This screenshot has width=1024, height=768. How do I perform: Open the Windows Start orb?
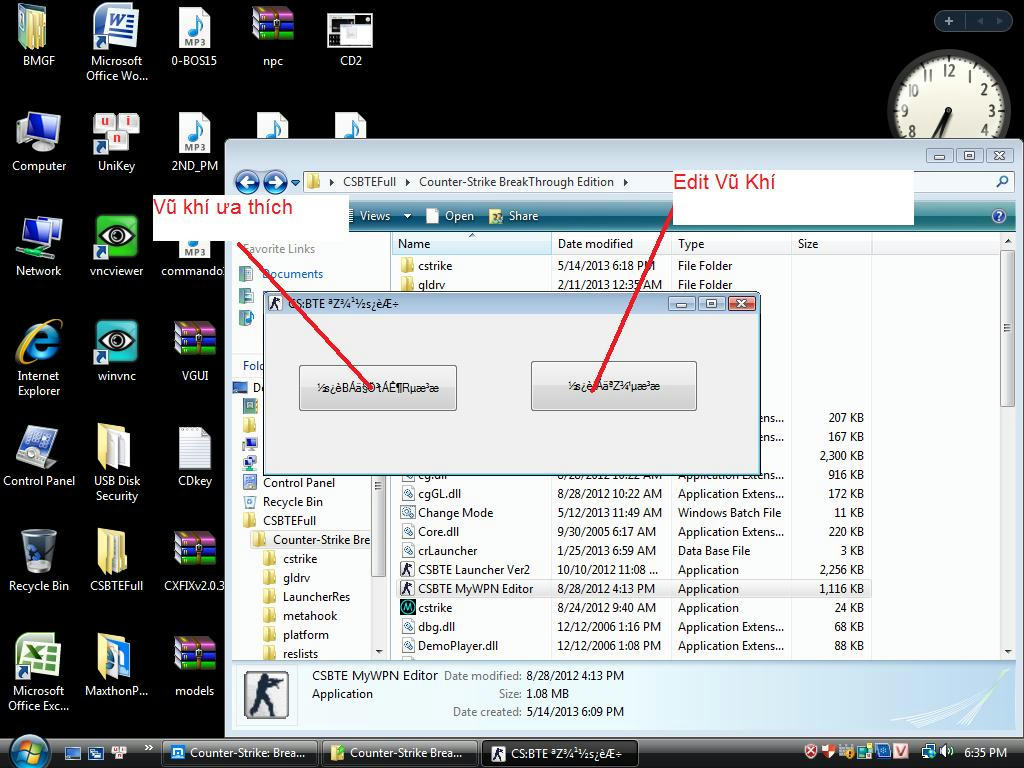pos(27,752)
